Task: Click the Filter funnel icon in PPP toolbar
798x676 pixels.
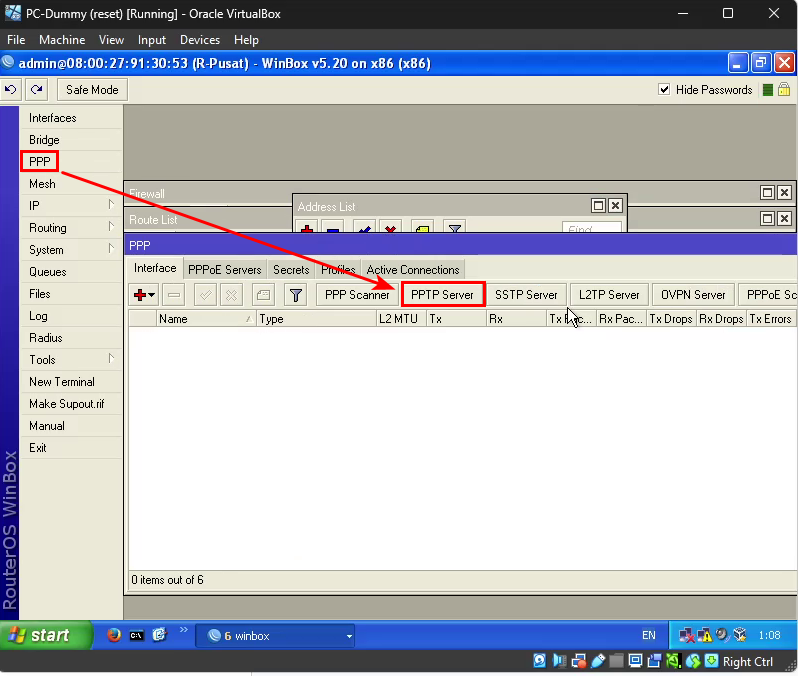Action: (296, 295)
